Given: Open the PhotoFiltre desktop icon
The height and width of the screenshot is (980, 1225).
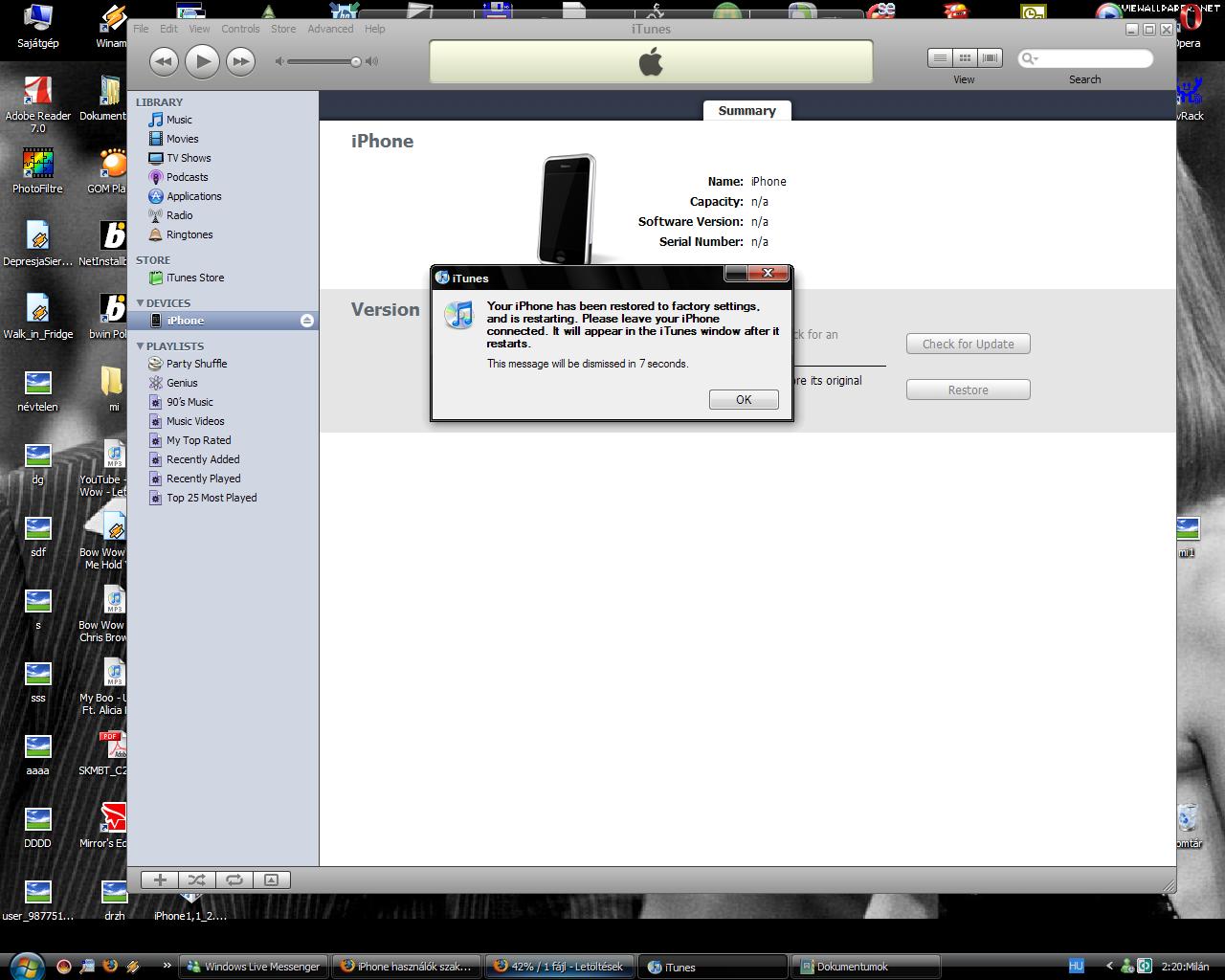Looking at the screenshot, I should pos(38,170).
